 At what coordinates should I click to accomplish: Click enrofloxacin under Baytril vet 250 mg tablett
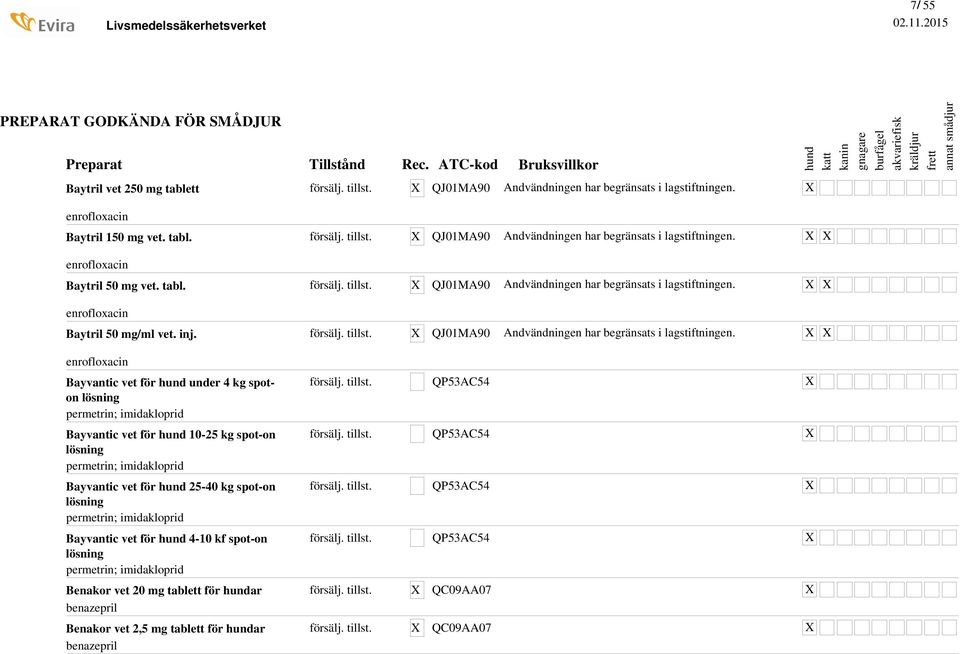(x=97, y=216)
